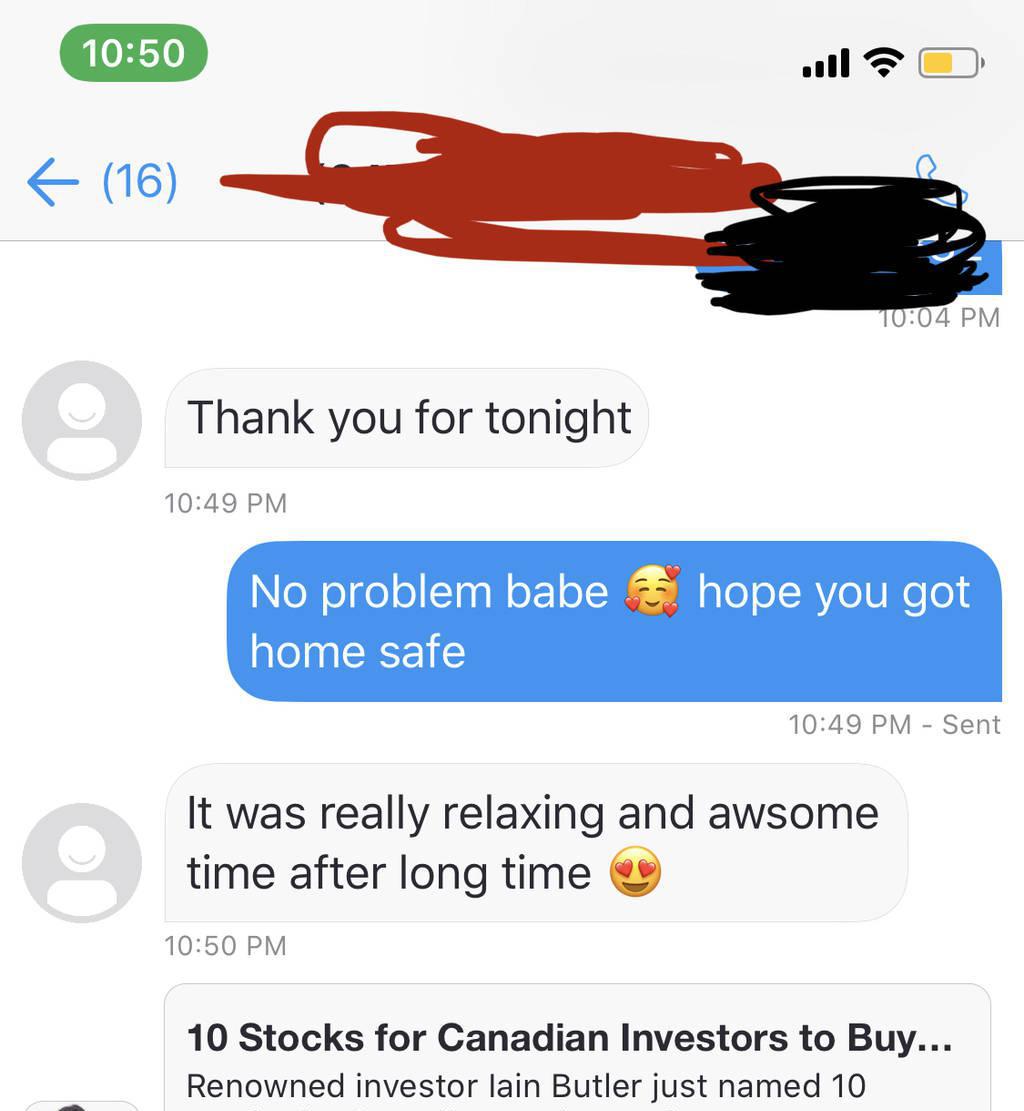The width and height of the screenshot is (1024, 1111).
Task: Select the "It was really relaxing" bubble
Action: (x=536, y=842)
